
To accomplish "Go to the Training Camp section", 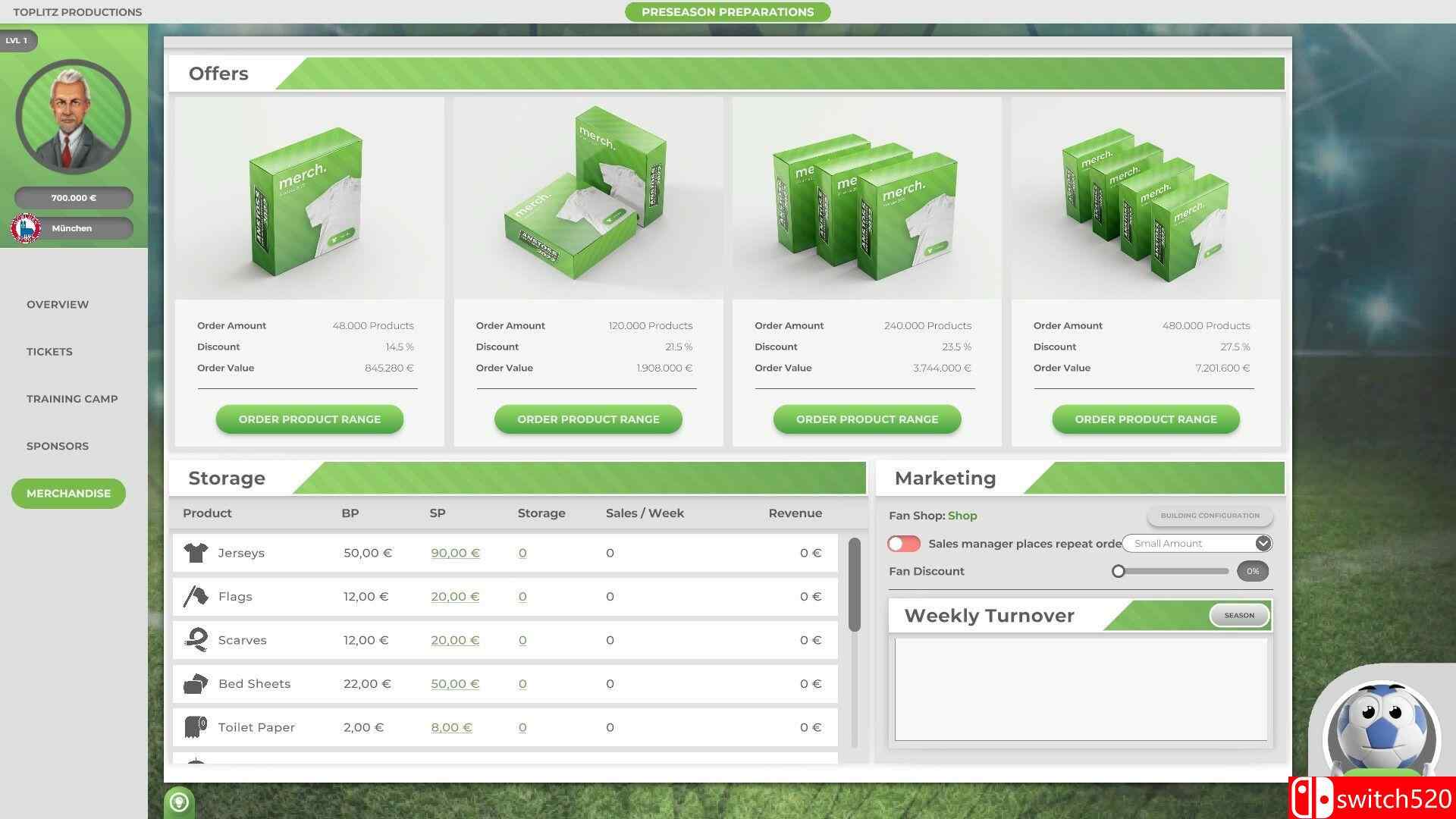I will [72, 399].
